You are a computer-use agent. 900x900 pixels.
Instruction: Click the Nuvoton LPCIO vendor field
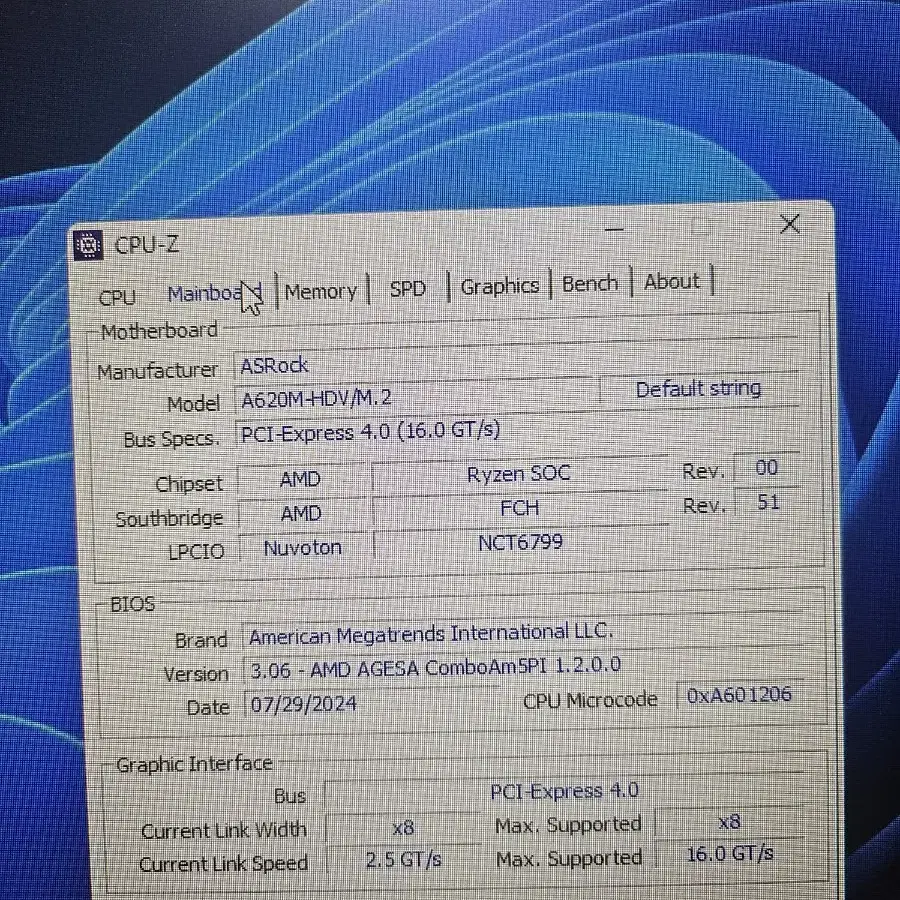point(302,548)
